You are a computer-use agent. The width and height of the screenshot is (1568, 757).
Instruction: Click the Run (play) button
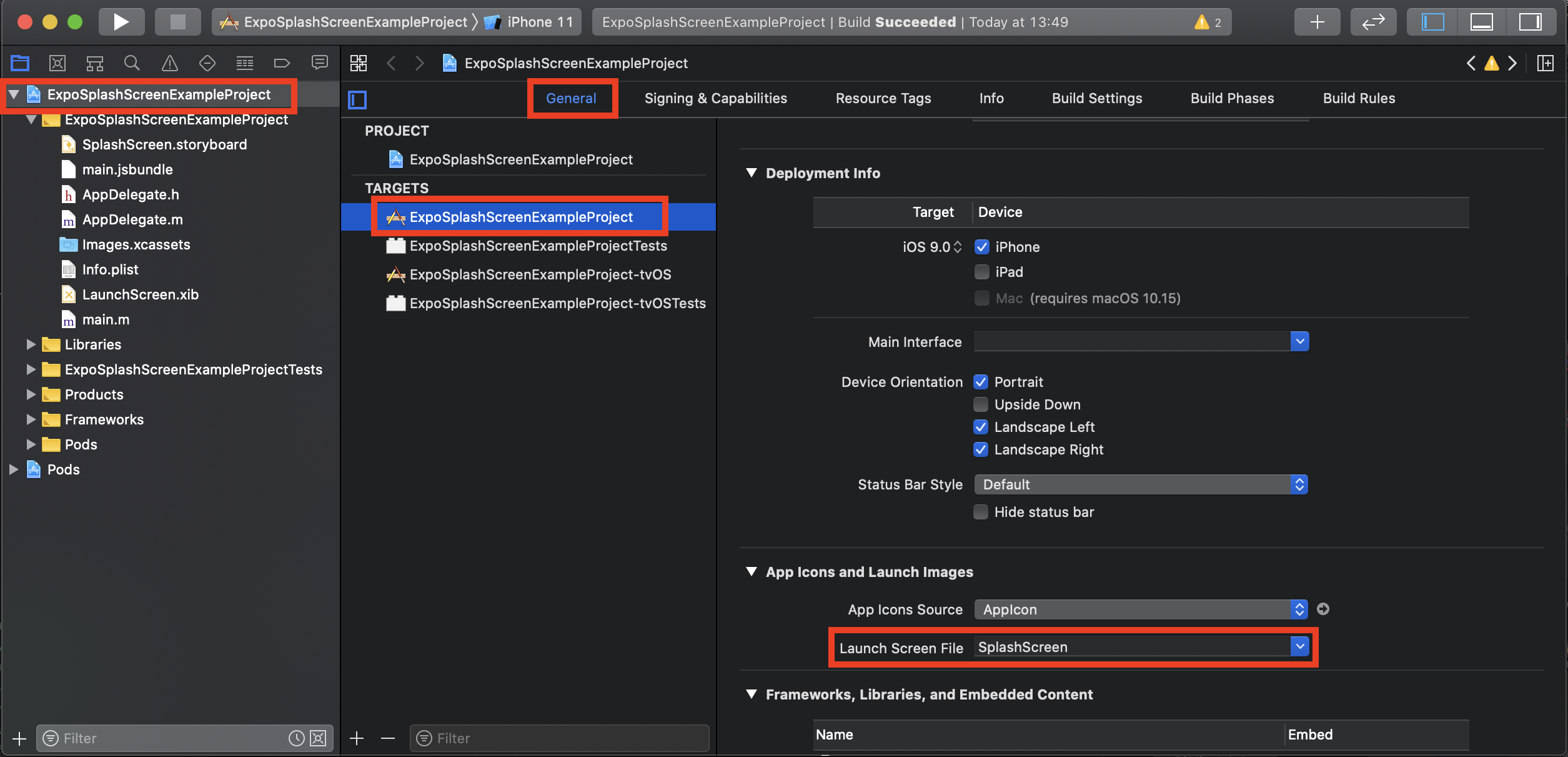click(121, 23)
